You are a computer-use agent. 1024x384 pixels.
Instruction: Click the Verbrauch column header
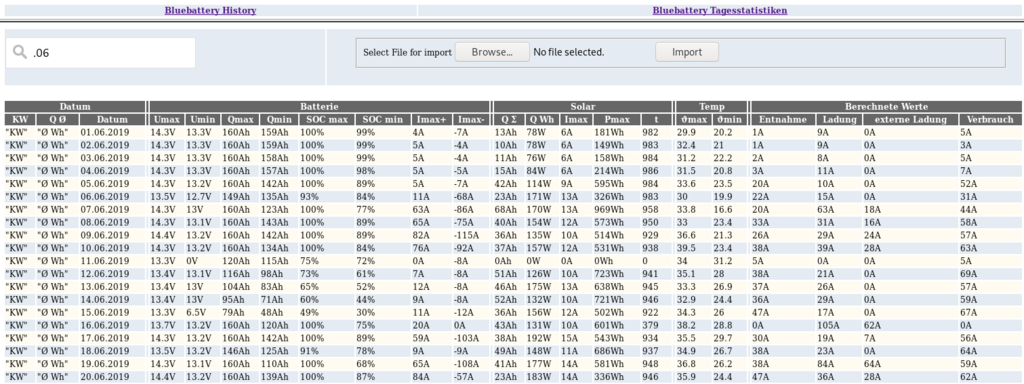[991, 120]
